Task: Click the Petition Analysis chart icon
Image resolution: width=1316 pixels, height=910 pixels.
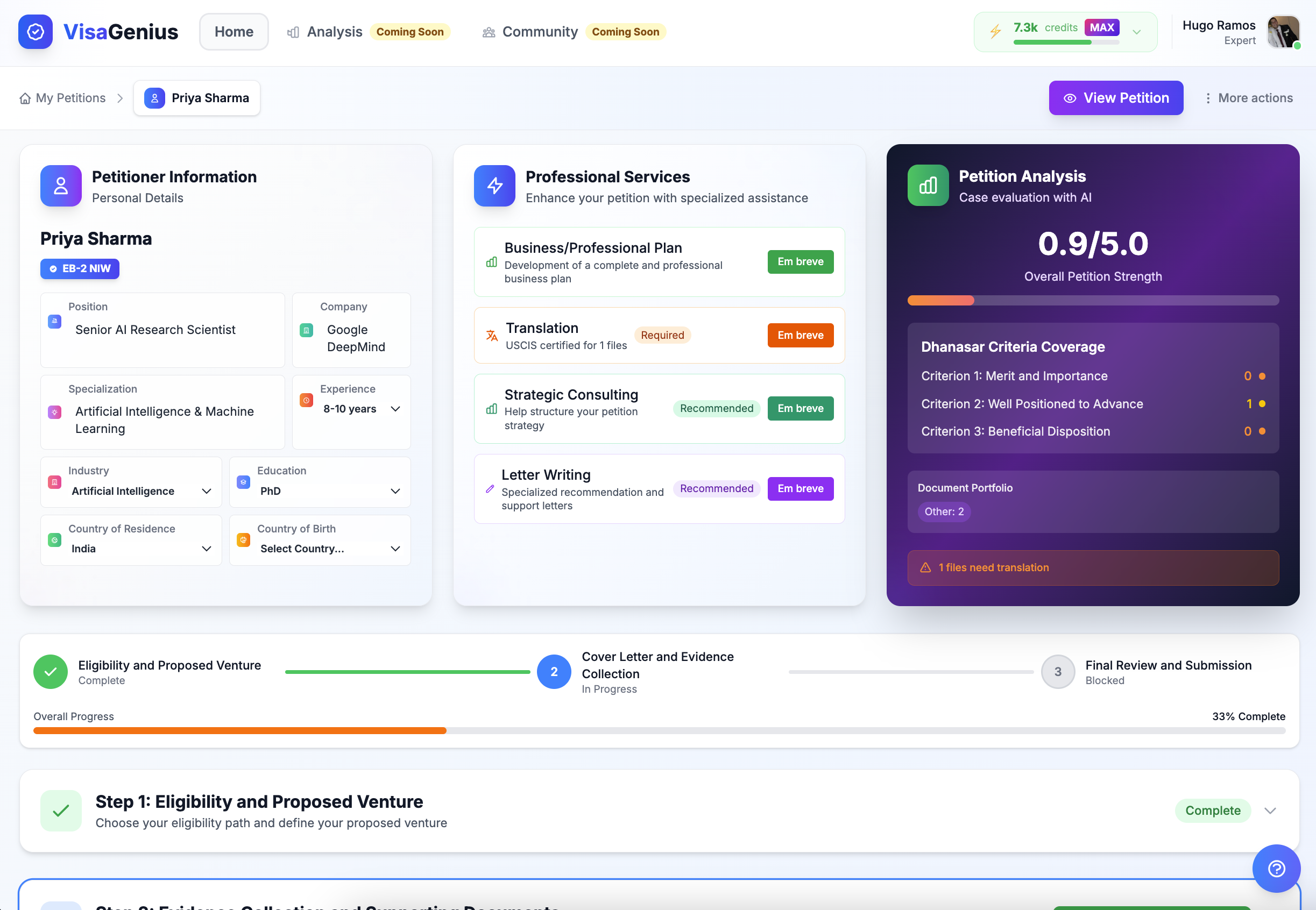Action: click(928, 186)
